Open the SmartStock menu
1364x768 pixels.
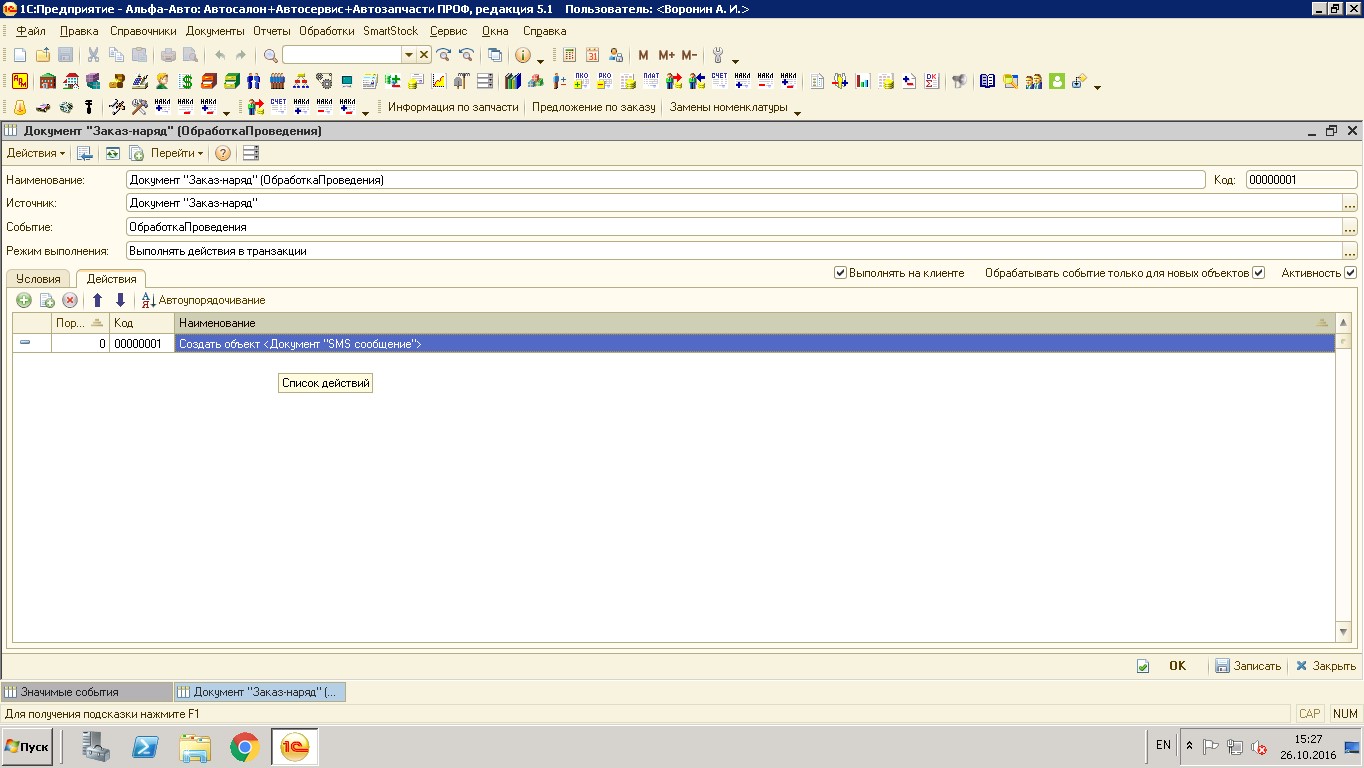pos(391,31)
